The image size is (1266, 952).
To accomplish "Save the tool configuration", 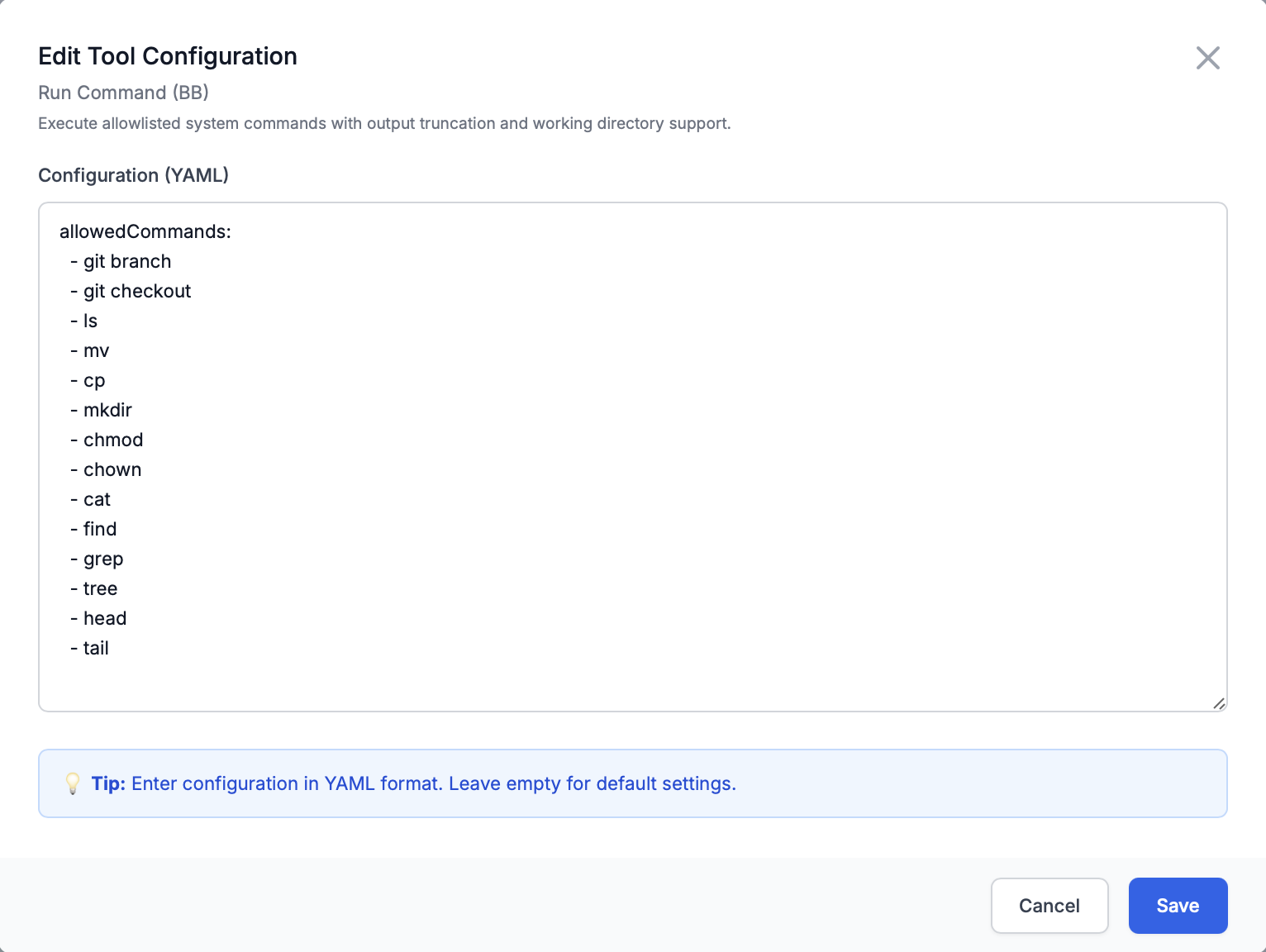I will click(1178, 906).
